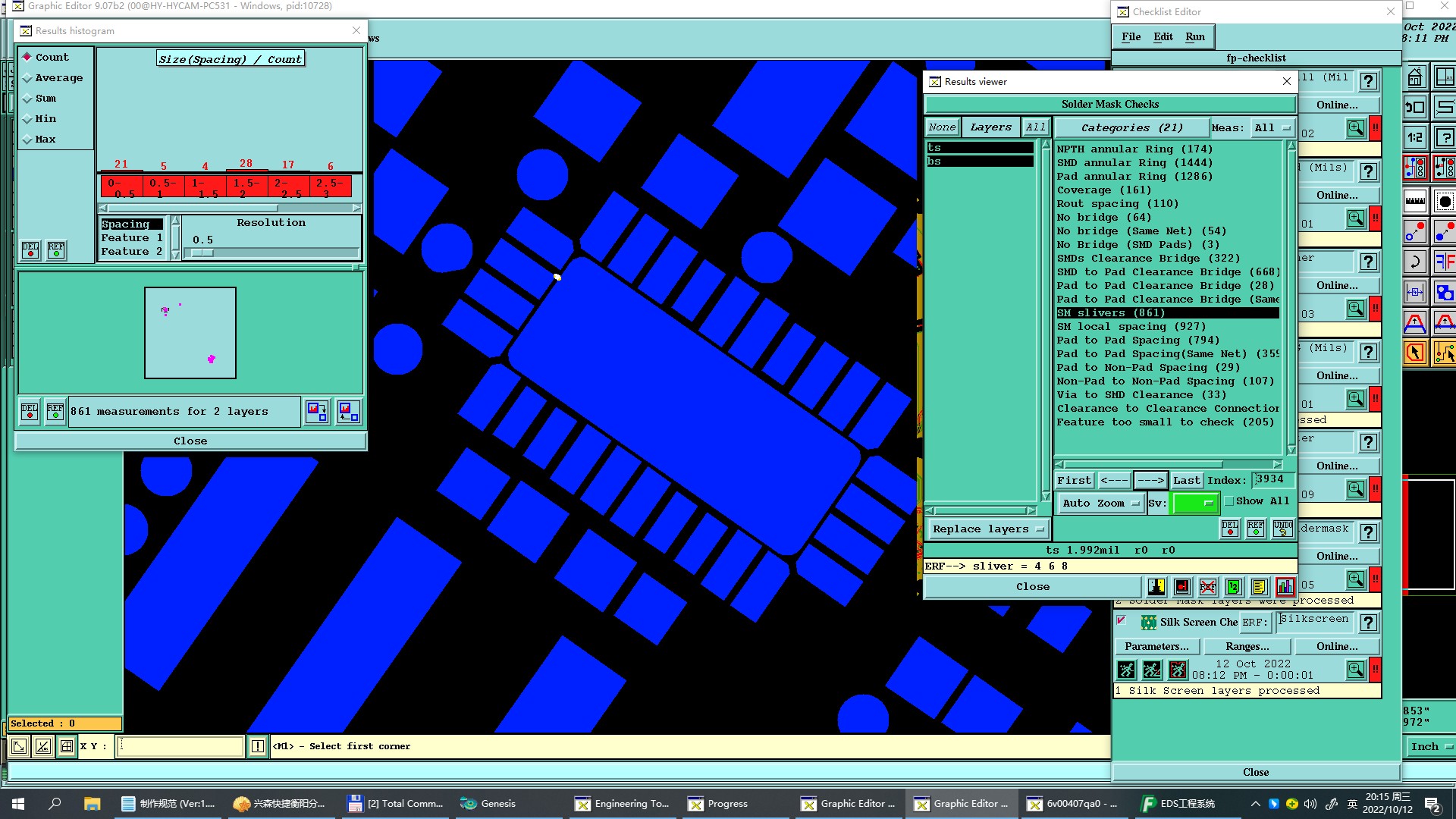This screenshot has height=819, width=1456.
Task: Open the Replace layers dropdown
Action: coord(988,529)
